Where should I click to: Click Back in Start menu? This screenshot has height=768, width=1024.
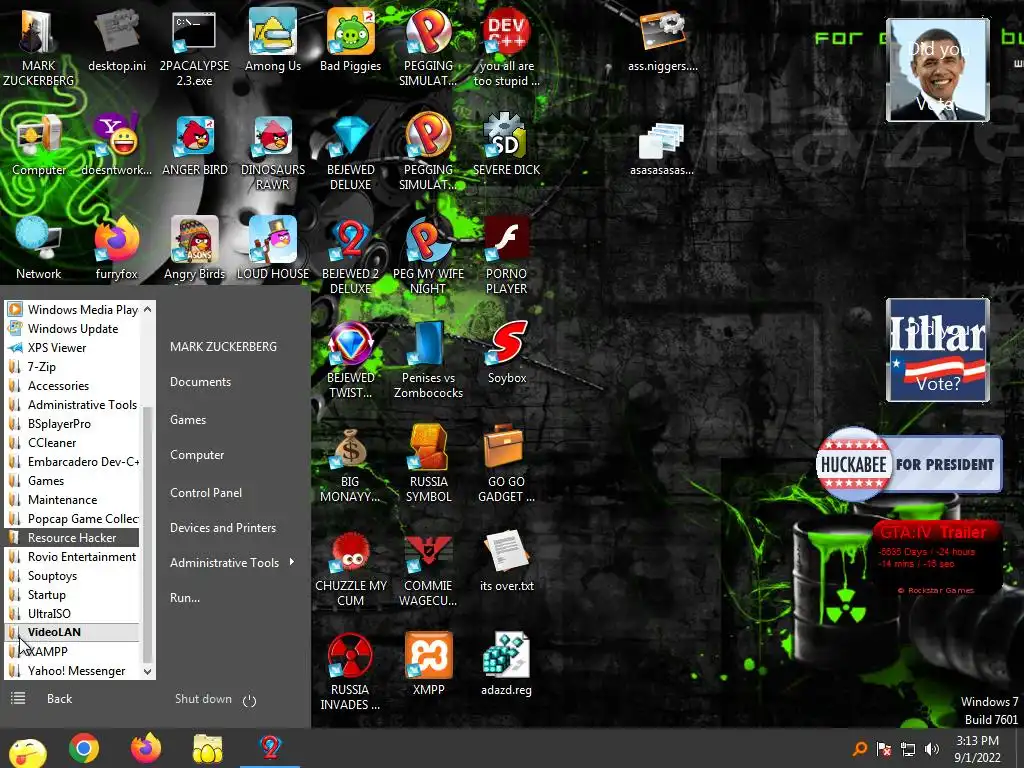59,699
